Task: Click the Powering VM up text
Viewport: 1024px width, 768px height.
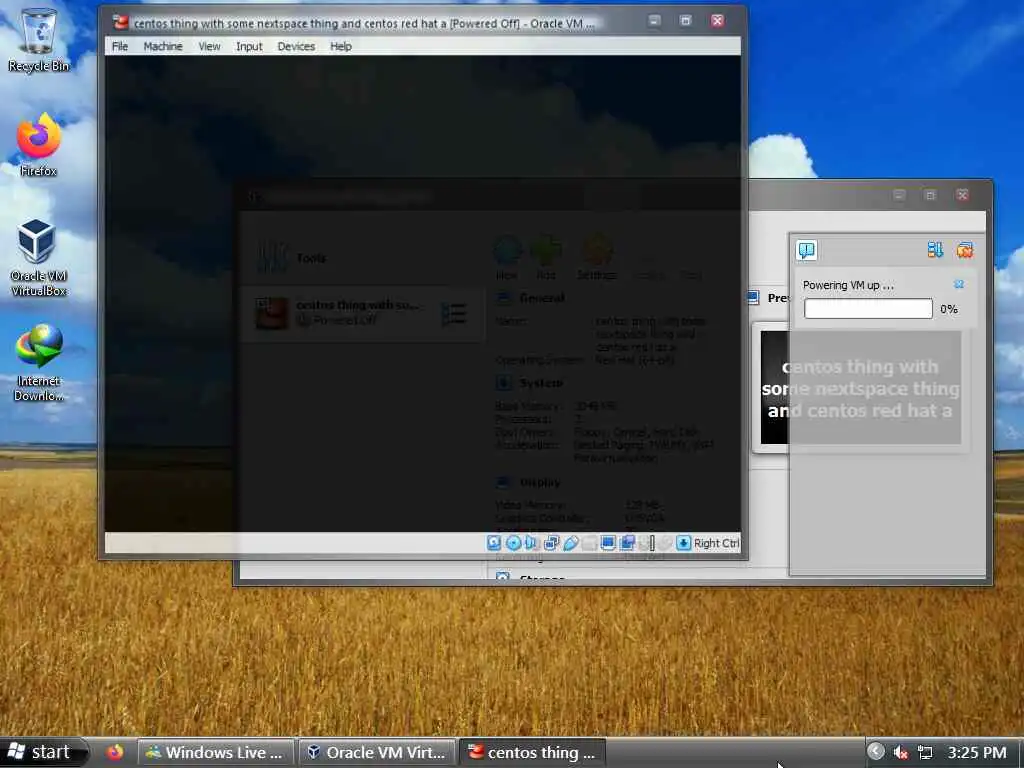Action: 848,285
